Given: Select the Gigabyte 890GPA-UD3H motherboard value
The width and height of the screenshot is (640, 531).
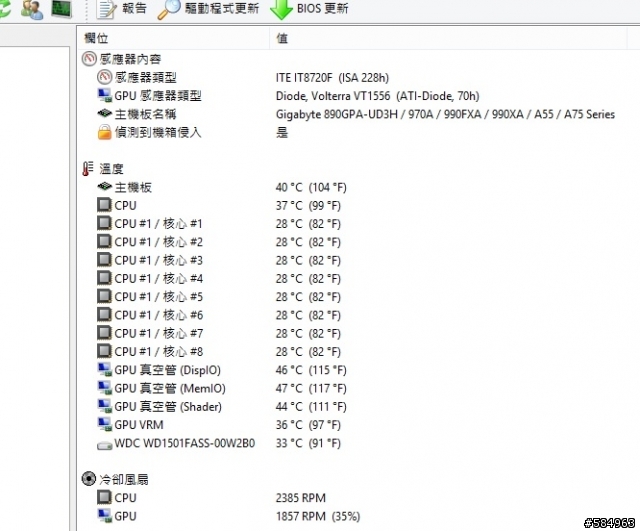Looking at the screenshot, I should pyautogui.click(x=445, y=114).
